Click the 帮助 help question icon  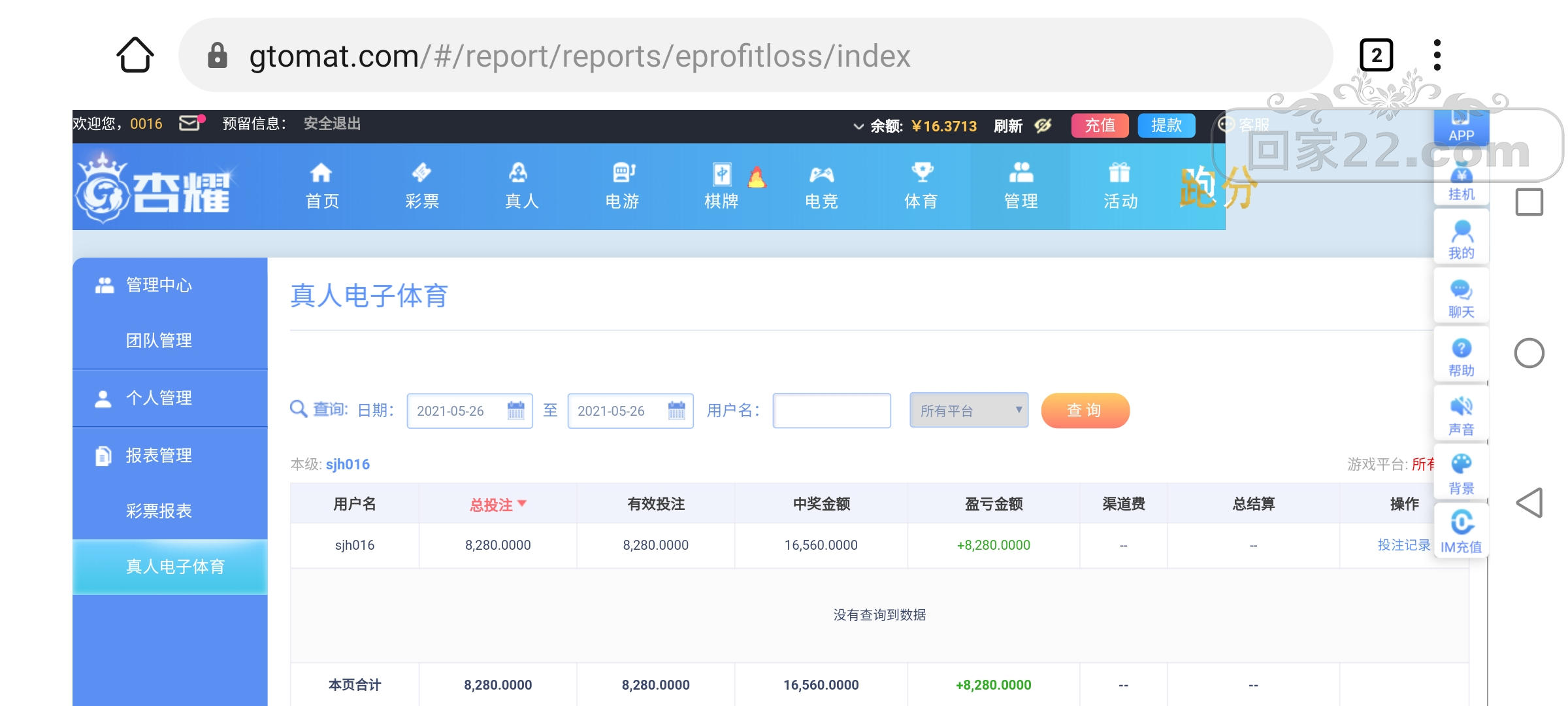tap(1462, 348)
